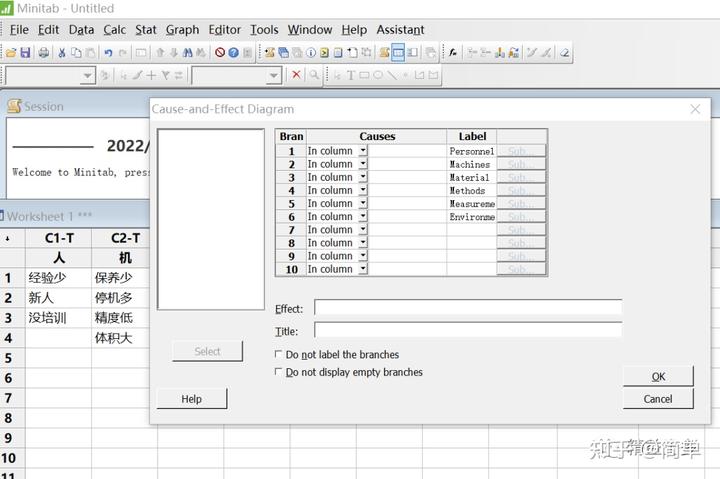
Task: Click the fx Assign Formula icon
Action: coord(452,53)
